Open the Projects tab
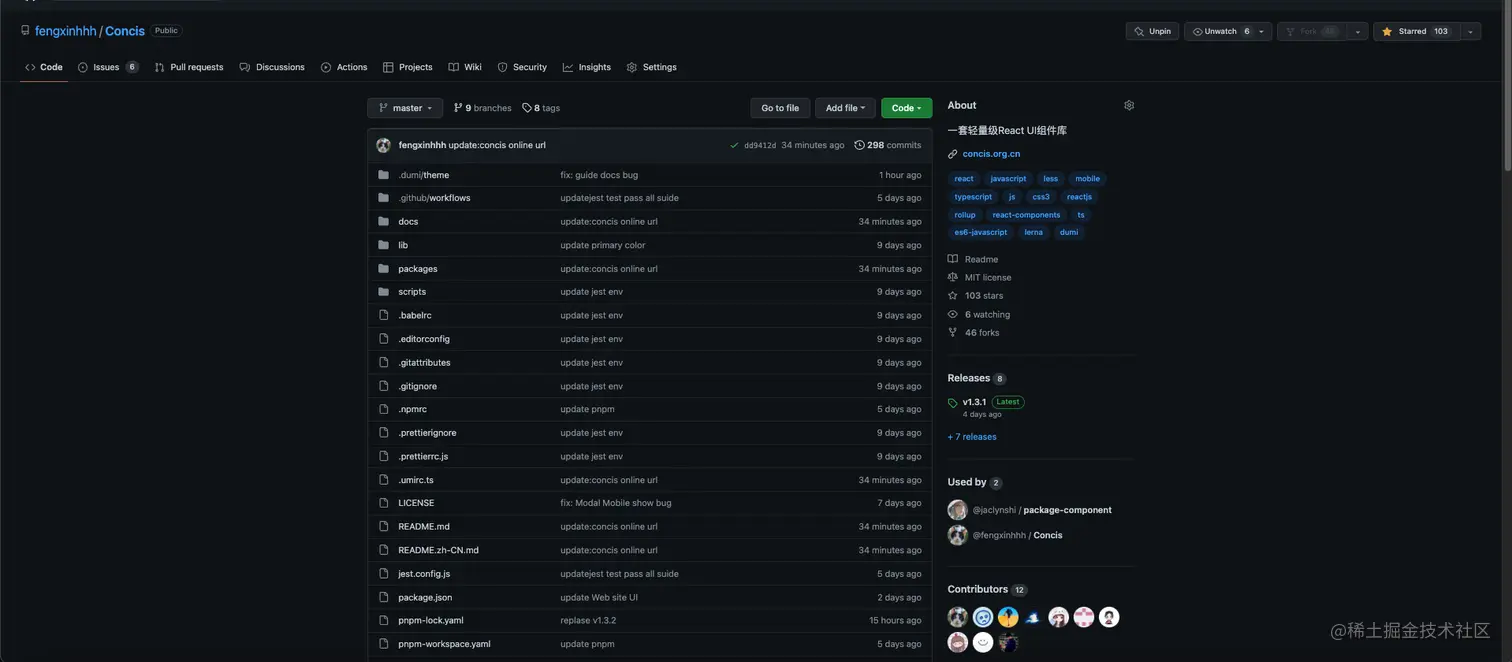This screenshot has width=1512, height=662. tap(408, 67)
